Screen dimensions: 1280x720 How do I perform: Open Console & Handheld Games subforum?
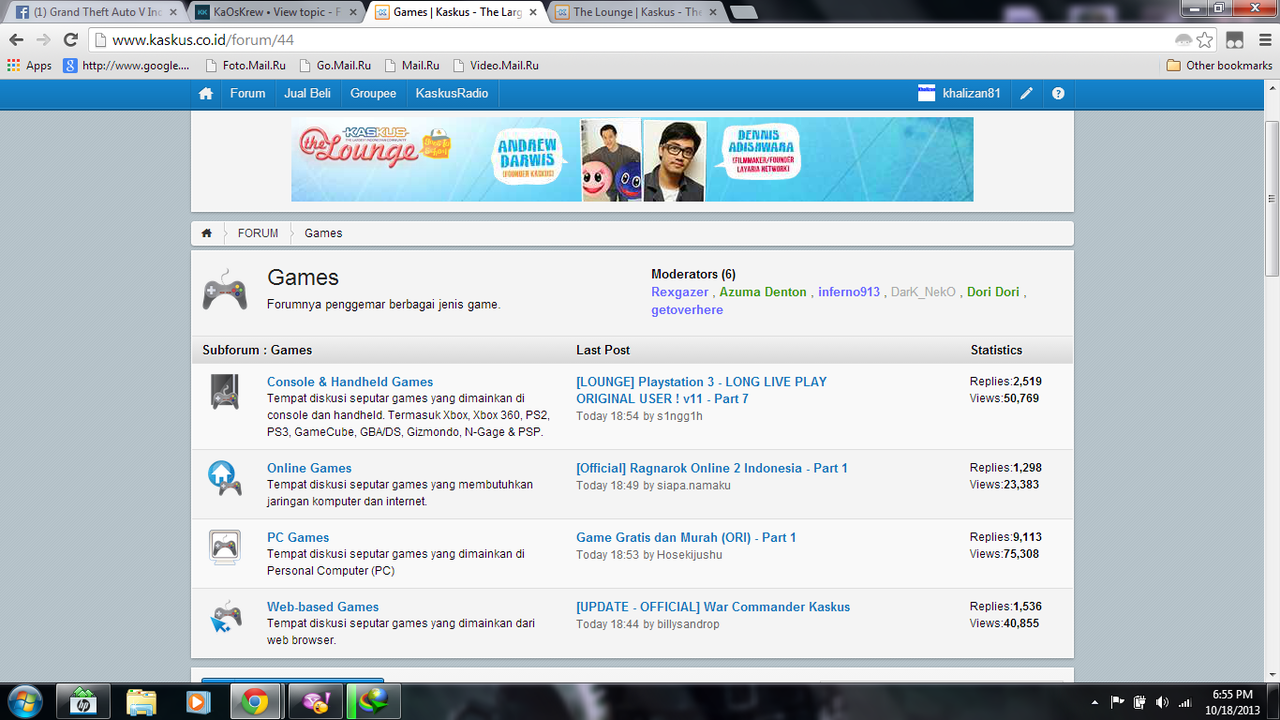tap(350, 382)
